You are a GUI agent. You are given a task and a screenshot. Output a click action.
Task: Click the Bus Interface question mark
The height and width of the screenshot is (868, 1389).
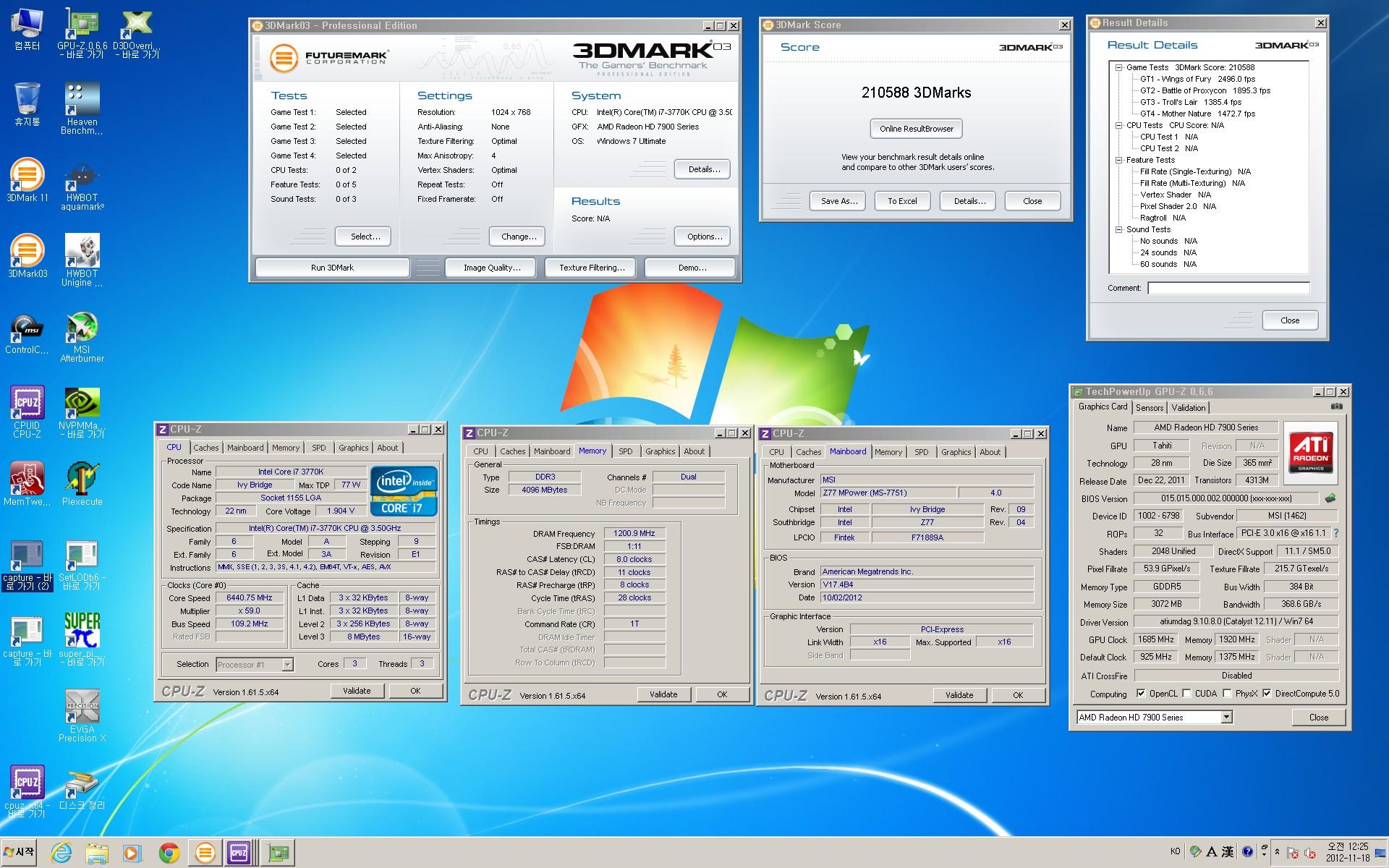click(x=1335, y=533)
